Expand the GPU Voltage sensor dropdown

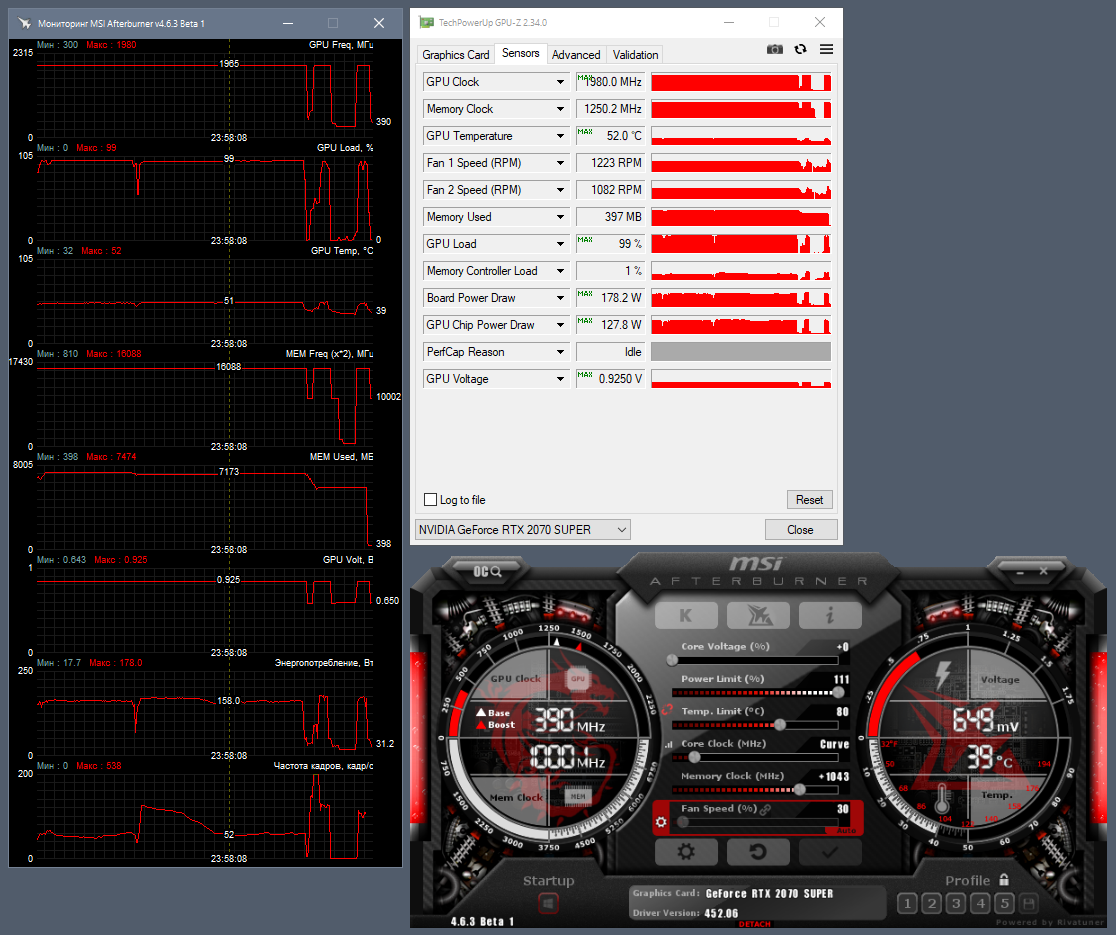(561, 379)
